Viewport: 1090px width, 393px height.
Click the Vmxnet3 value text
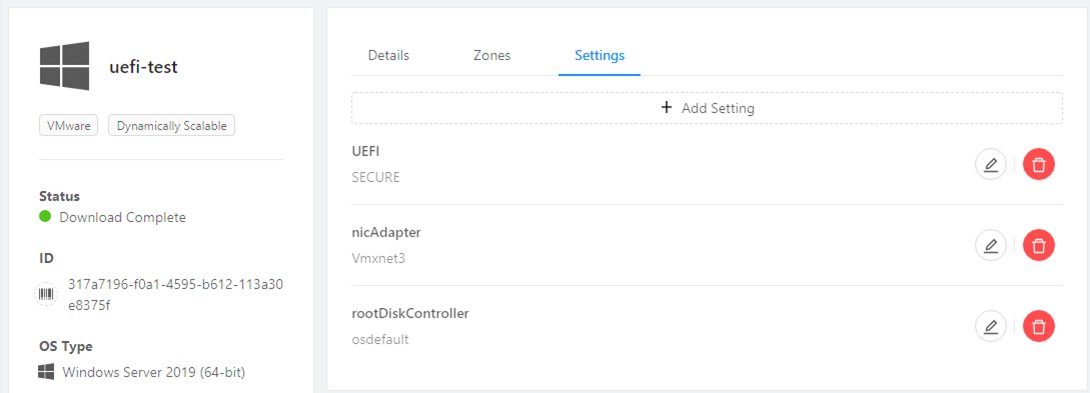click(x=379, y=259)
